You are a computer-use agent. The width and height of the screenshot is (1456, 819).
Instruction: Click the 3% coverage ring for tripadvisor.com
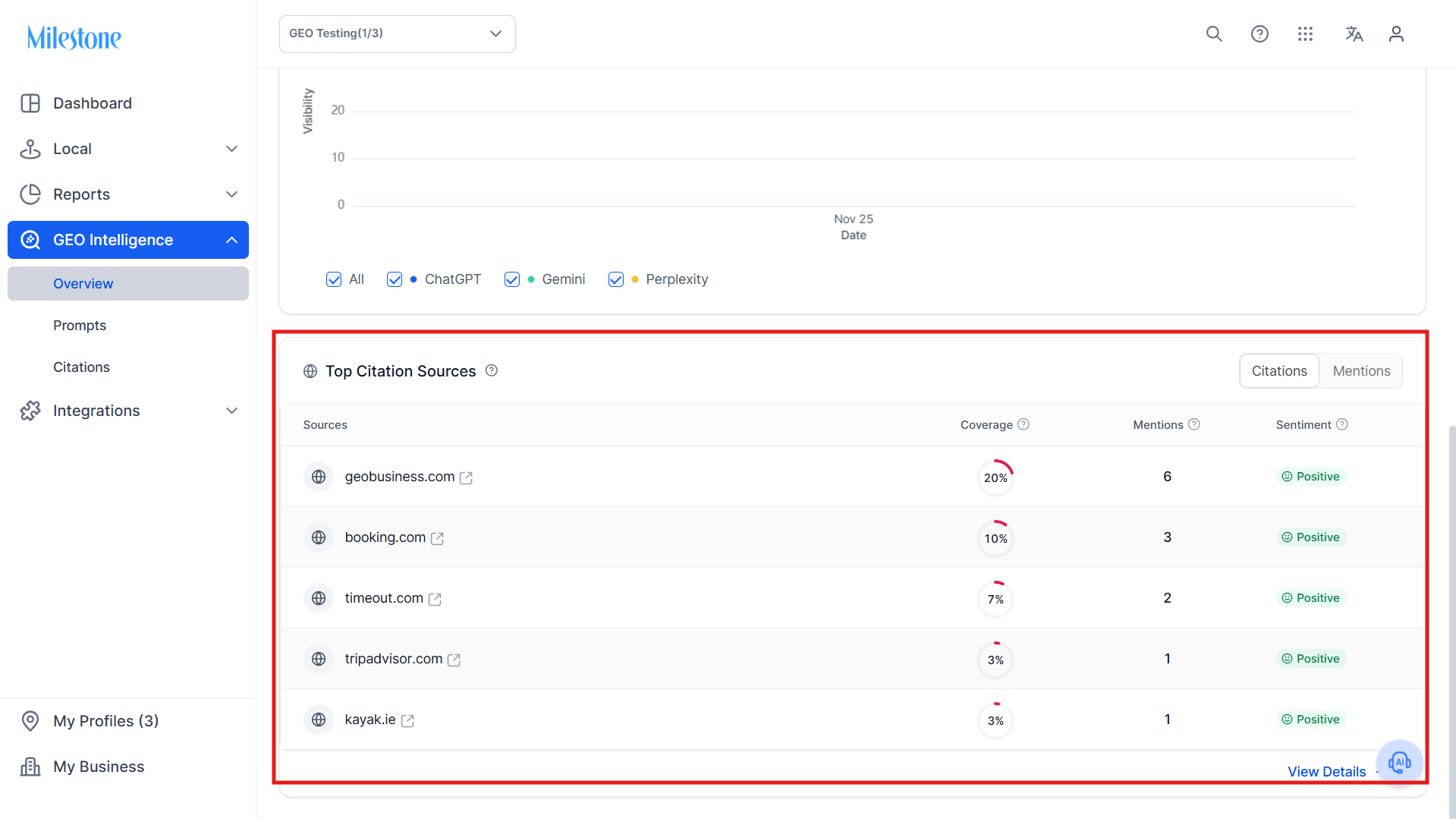(995, 660)
